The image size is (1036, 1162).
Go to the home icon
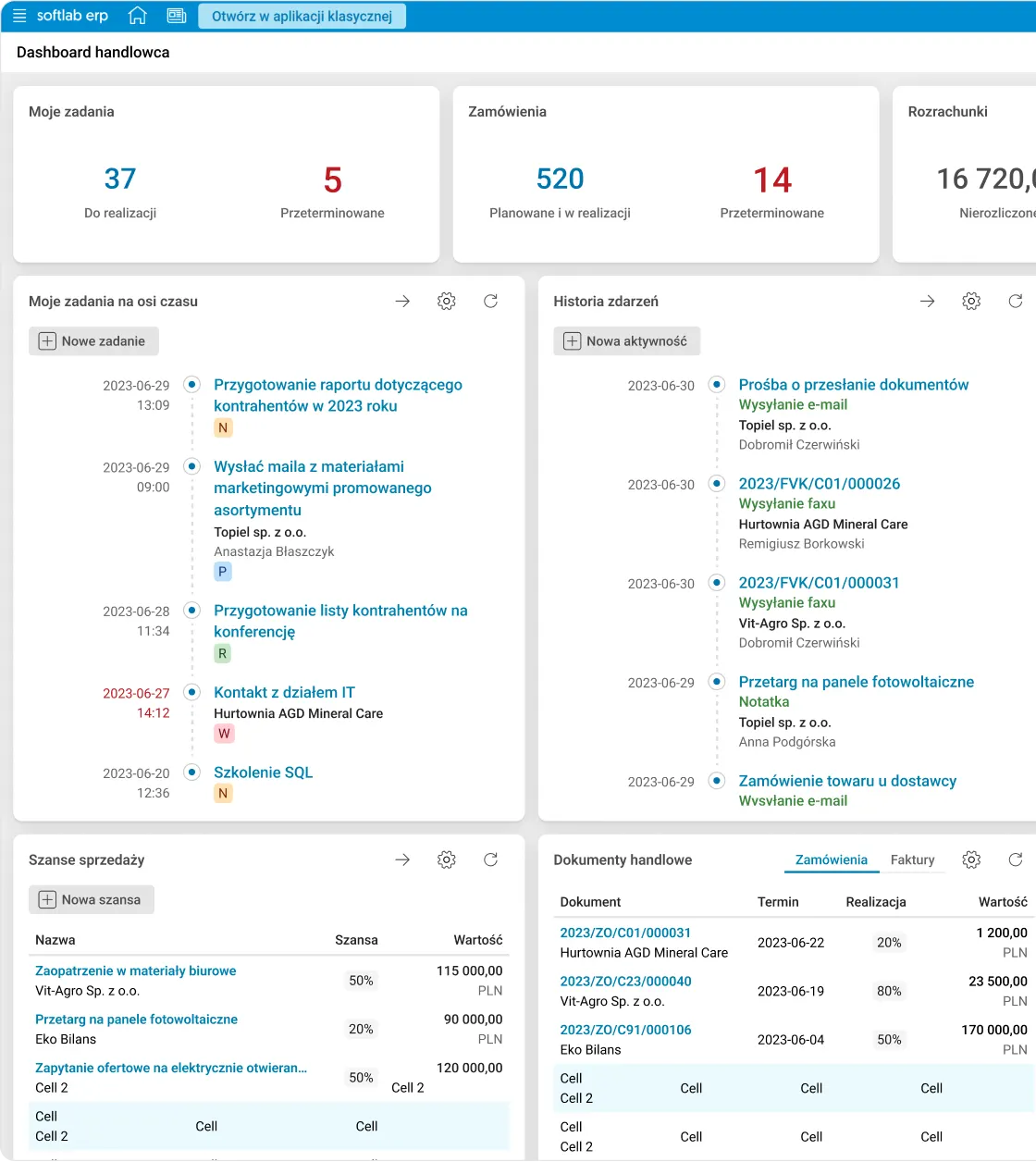tap(138, 16)
